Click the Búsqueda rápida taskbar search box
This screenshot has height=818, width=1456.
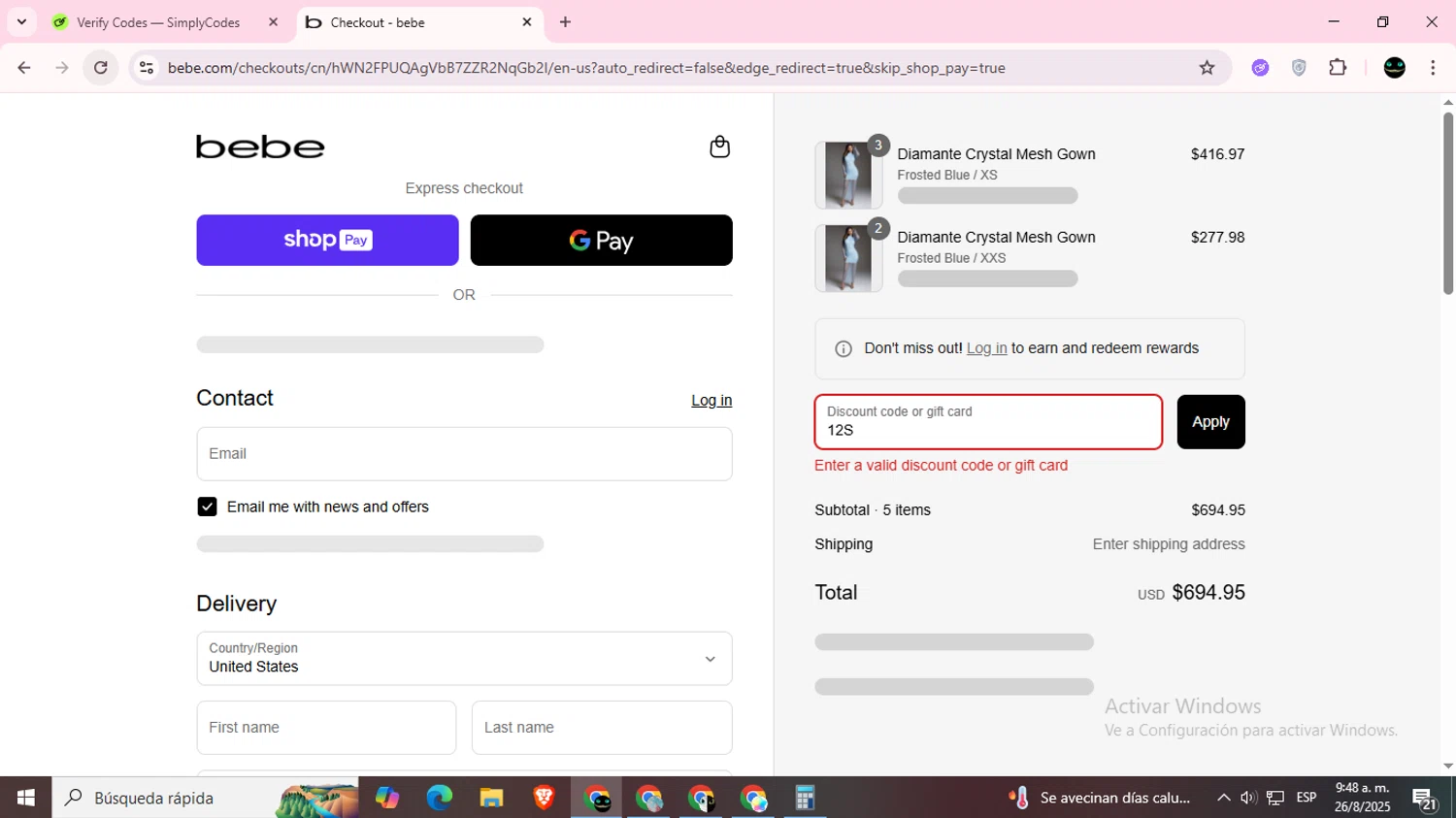tap(205, 798)
